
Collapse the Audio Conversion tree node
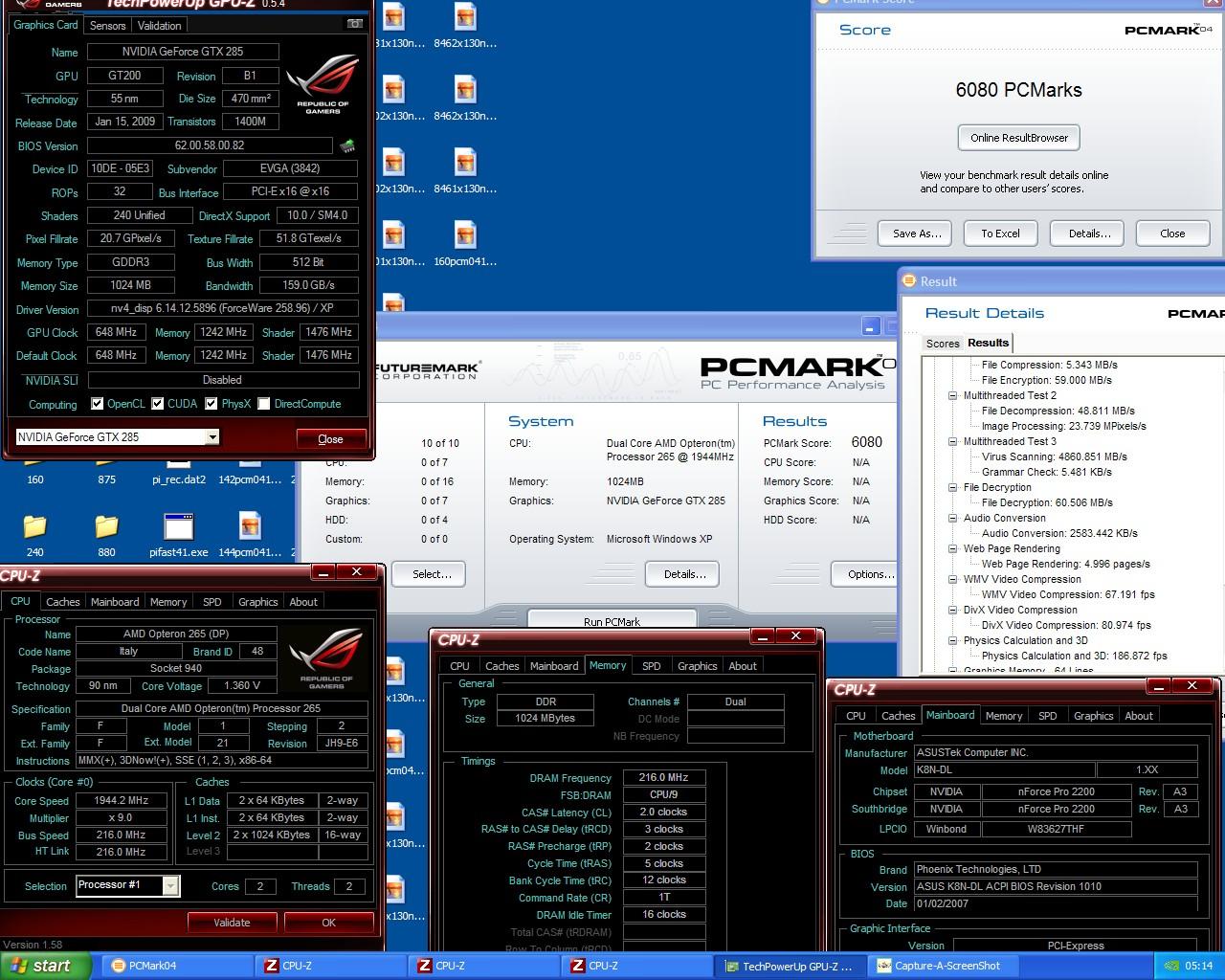[952, 518]
